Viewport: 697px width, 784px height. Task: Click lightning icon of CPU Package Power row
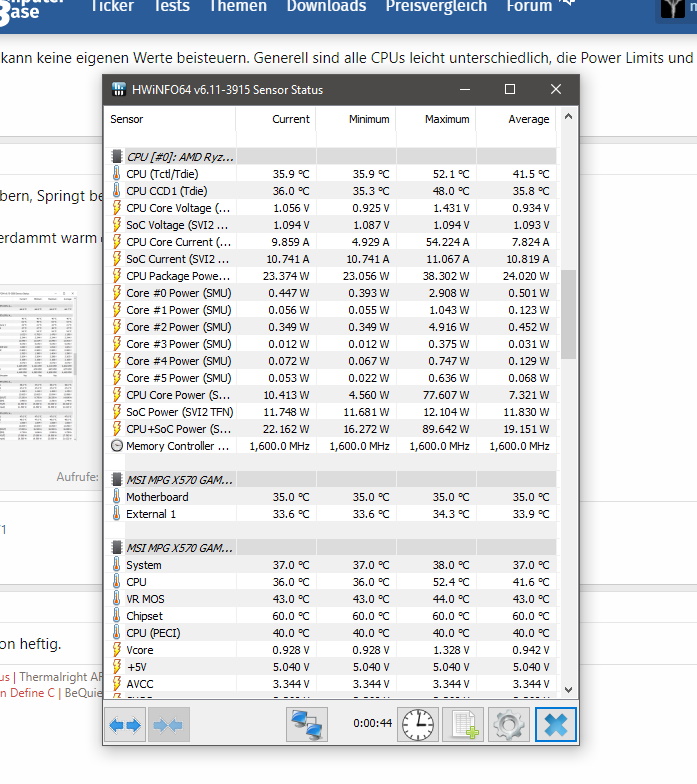[x=116, y=276]
